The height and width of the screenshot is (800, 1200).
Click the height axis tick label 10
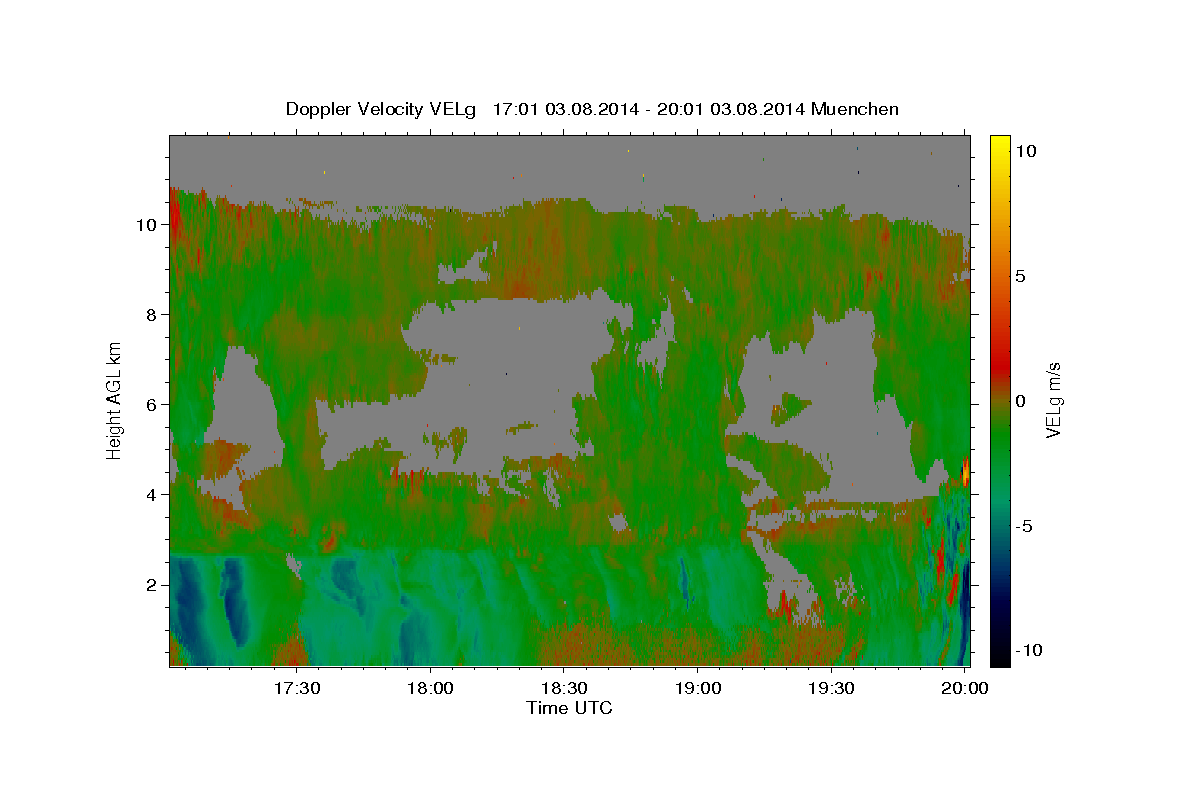point(148,224)
